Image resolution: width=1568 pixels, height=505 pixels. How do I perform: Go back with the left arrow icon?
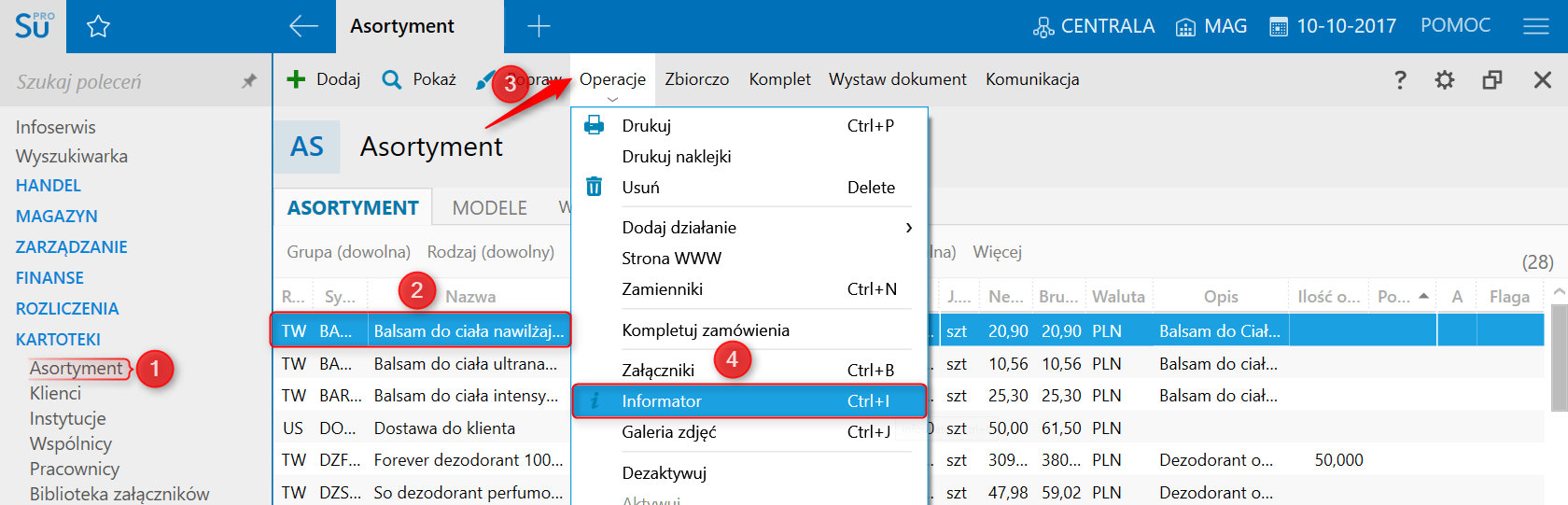point(303,26)
